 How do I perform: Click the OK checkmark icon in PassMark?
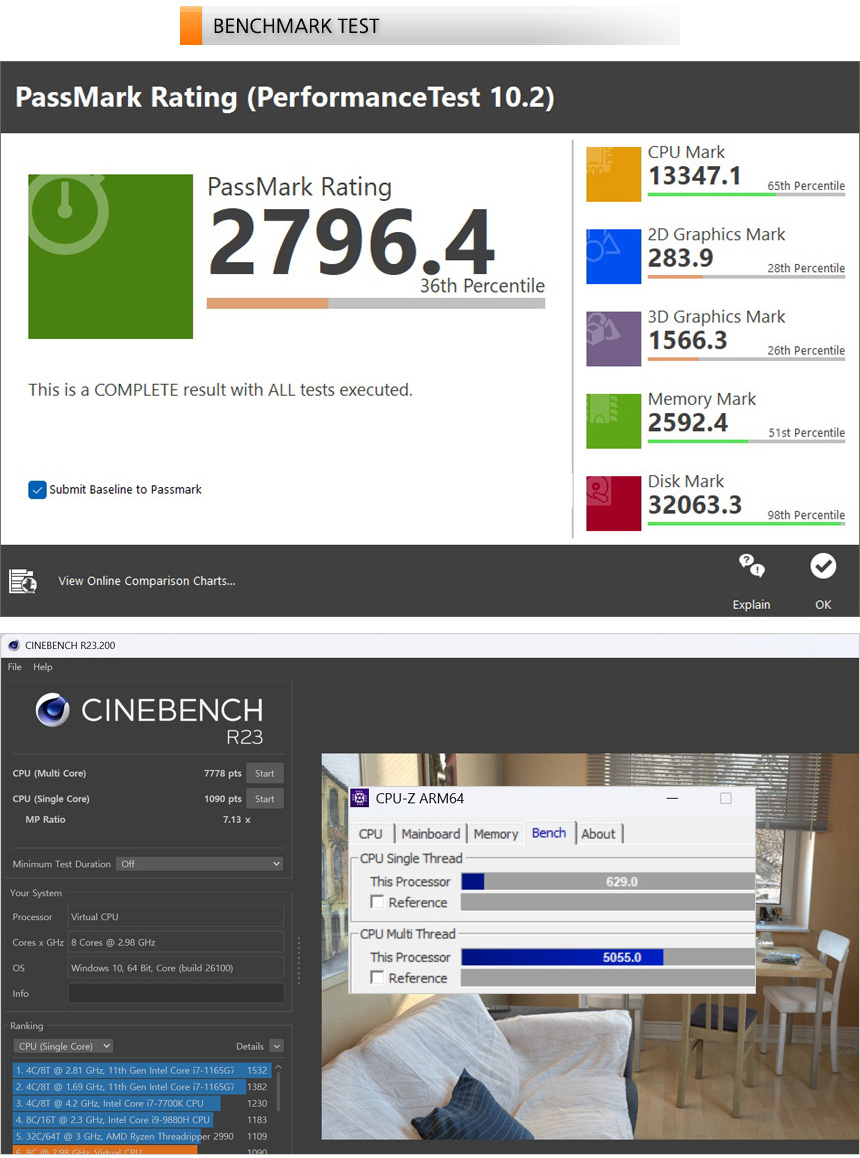coord(823,566)
